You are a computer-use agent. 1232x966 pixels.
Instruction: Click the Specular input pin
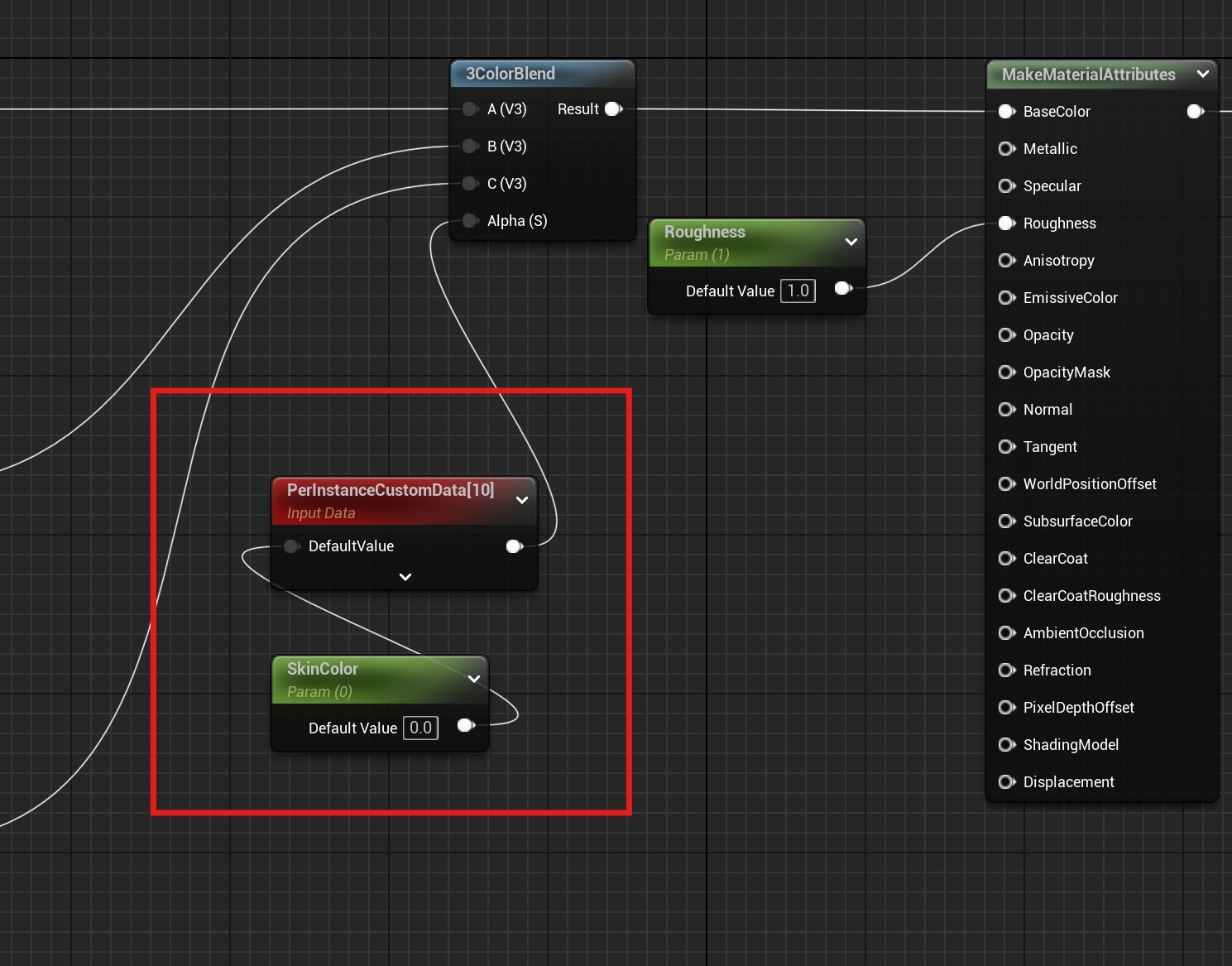click(1007, 186)
